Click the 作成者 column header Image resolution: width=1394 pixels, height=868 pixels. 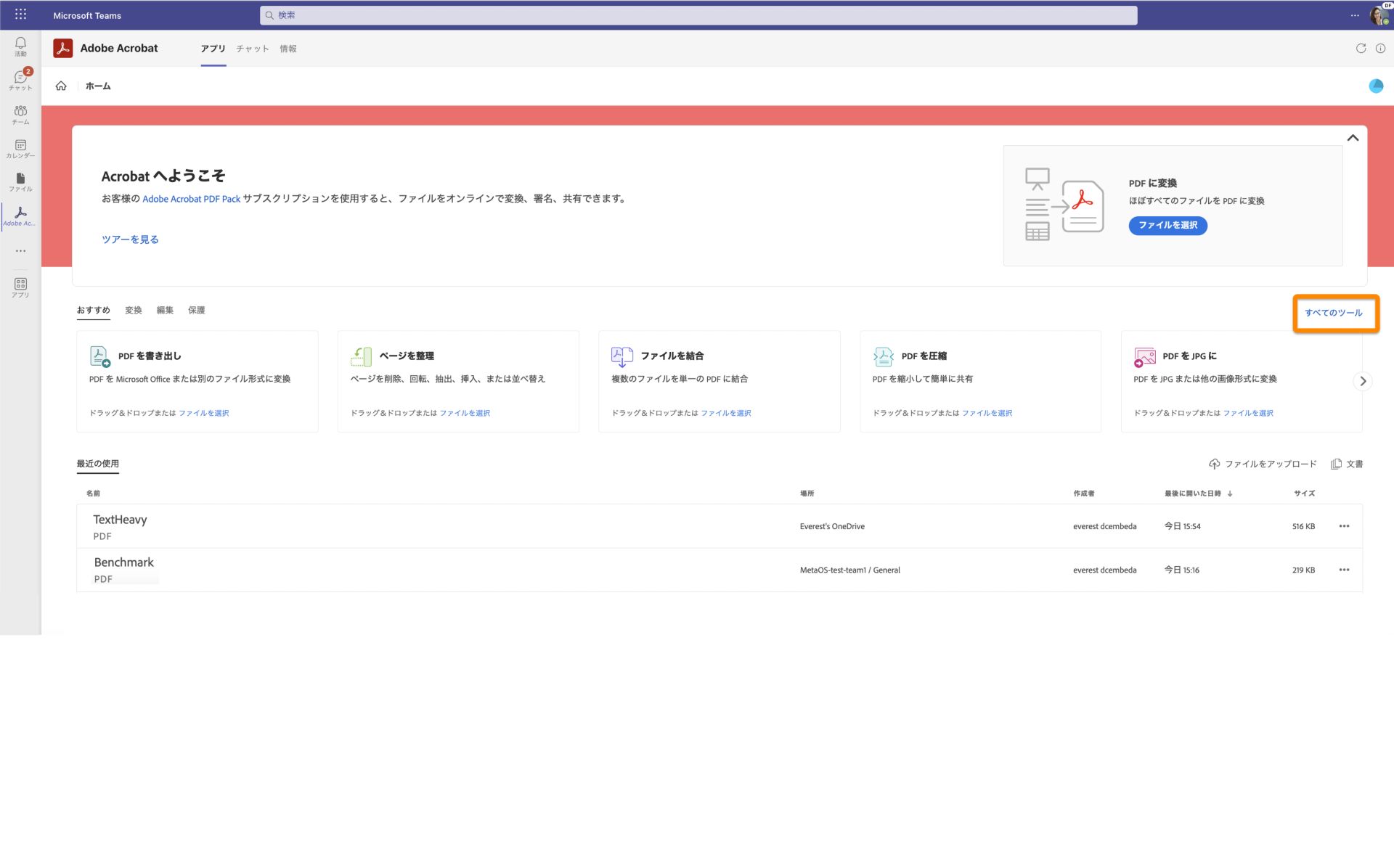point(1083,494)
